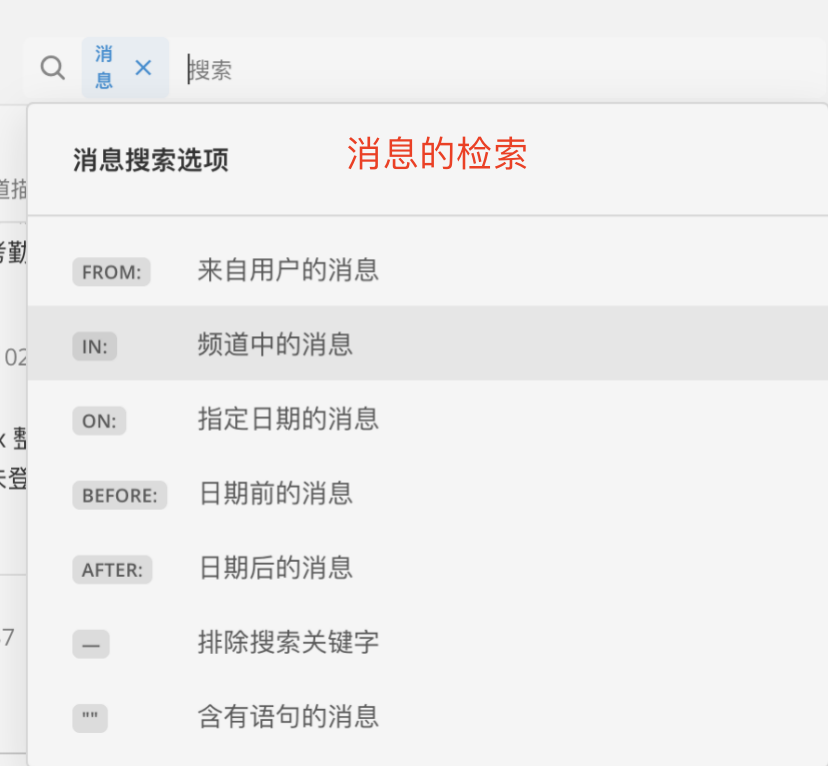The image size is (828, 766).
Task: Select the quotation marks phrase badge
Action: [x=90, y=718]
